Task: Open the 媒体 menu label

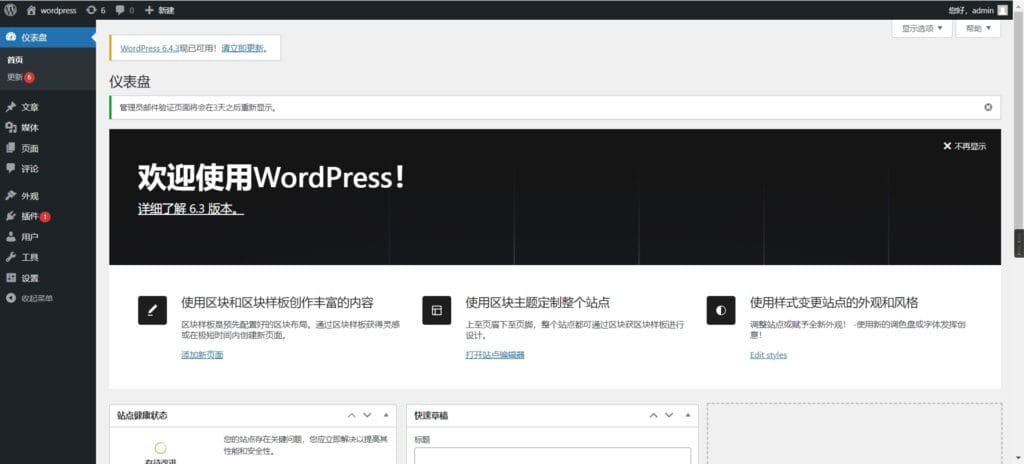Action: [x=30, y=128]
